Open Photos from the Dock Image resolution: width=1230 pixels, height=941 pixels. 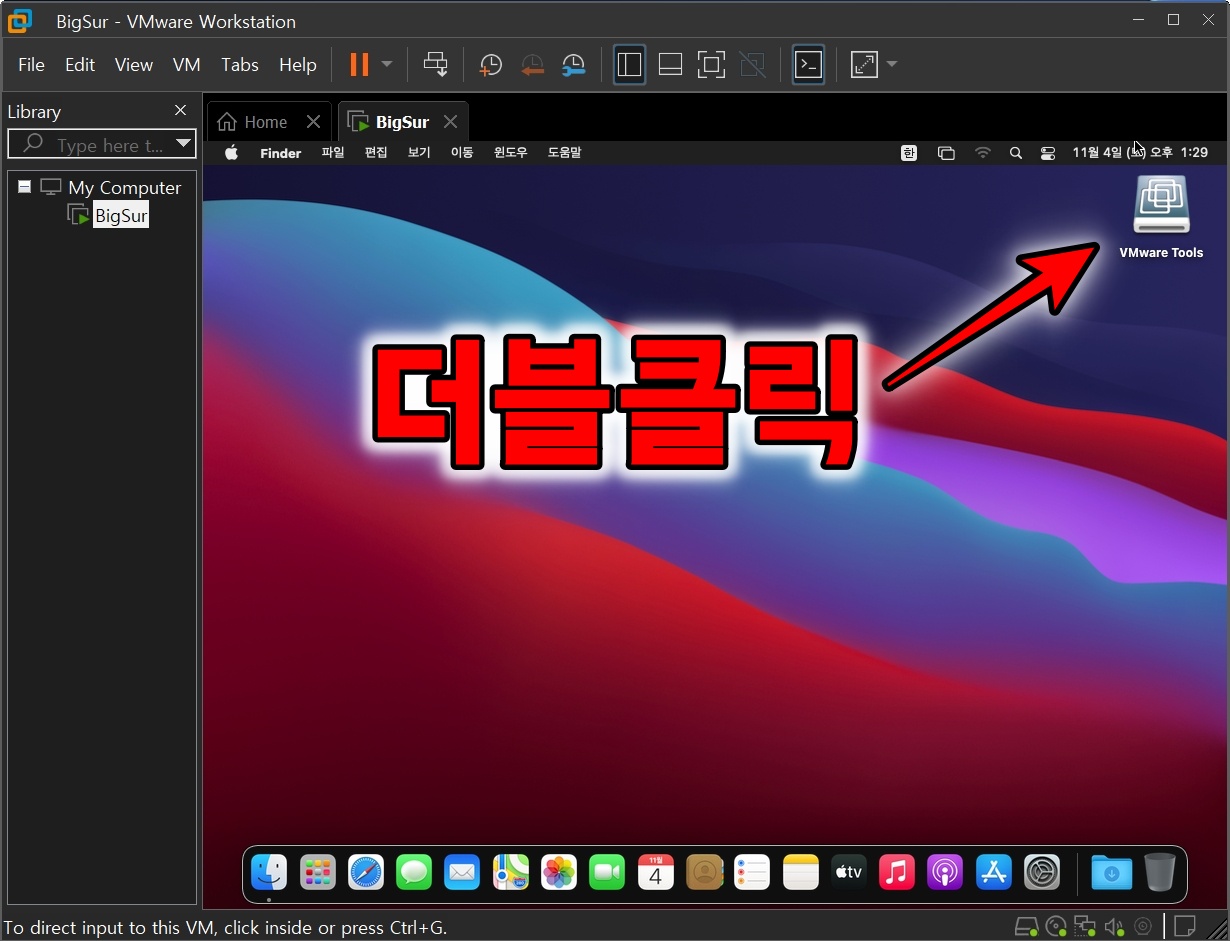[x=559, y=872]
